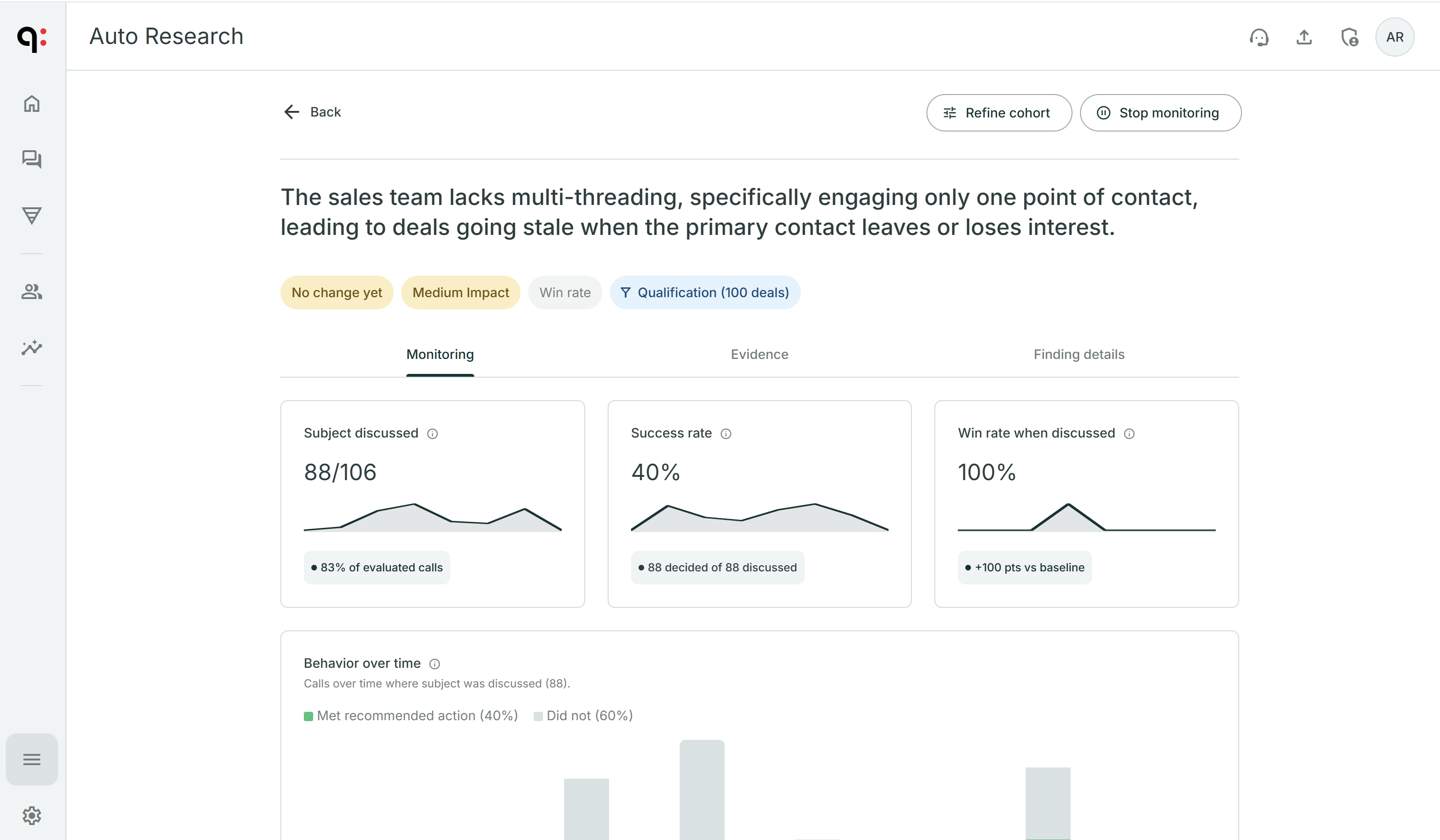Select the Monitoring tab
Image resolution: width=1440 pixels, height=840 pixels.
tap(440, 355)
